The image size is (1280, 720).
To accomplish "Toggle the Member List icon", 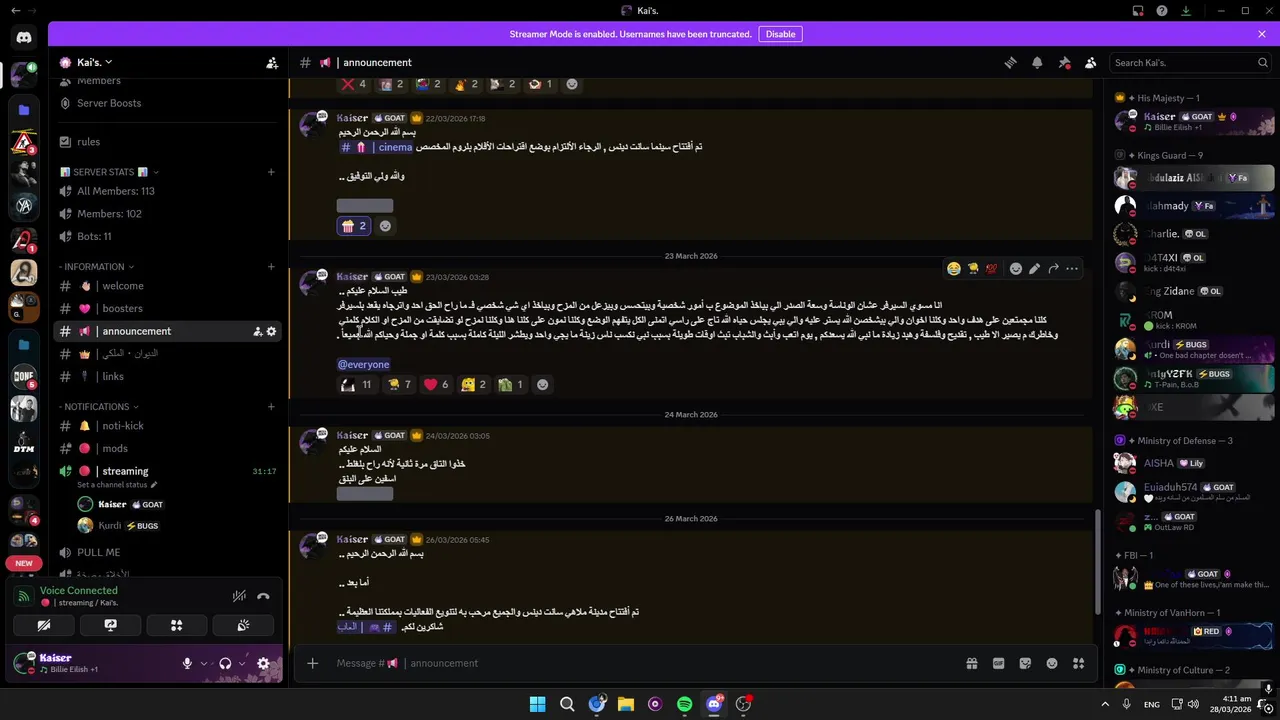I will pos(1091,62).
